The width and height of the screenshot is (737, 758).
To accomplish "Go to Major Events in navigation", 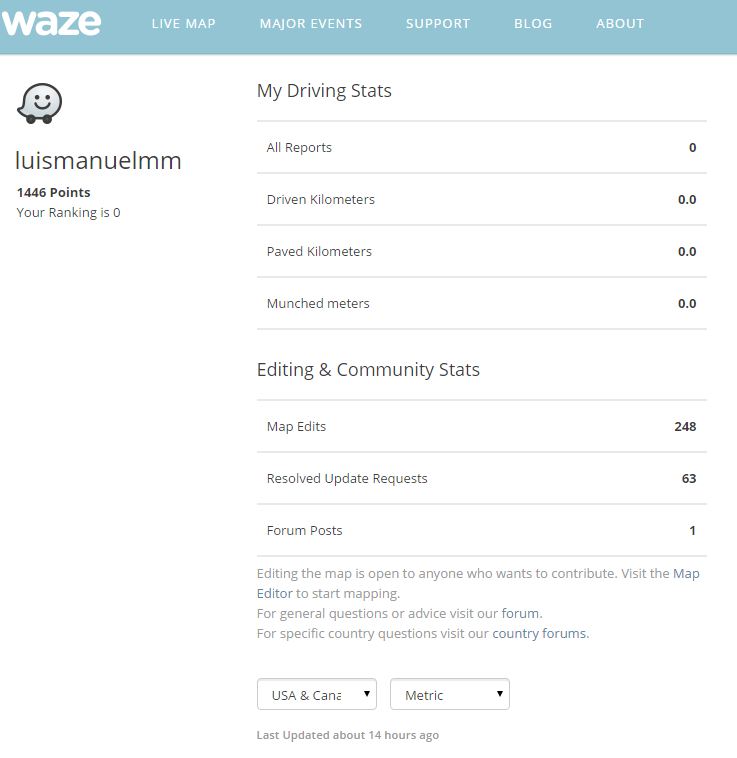I will pos(310,24).
